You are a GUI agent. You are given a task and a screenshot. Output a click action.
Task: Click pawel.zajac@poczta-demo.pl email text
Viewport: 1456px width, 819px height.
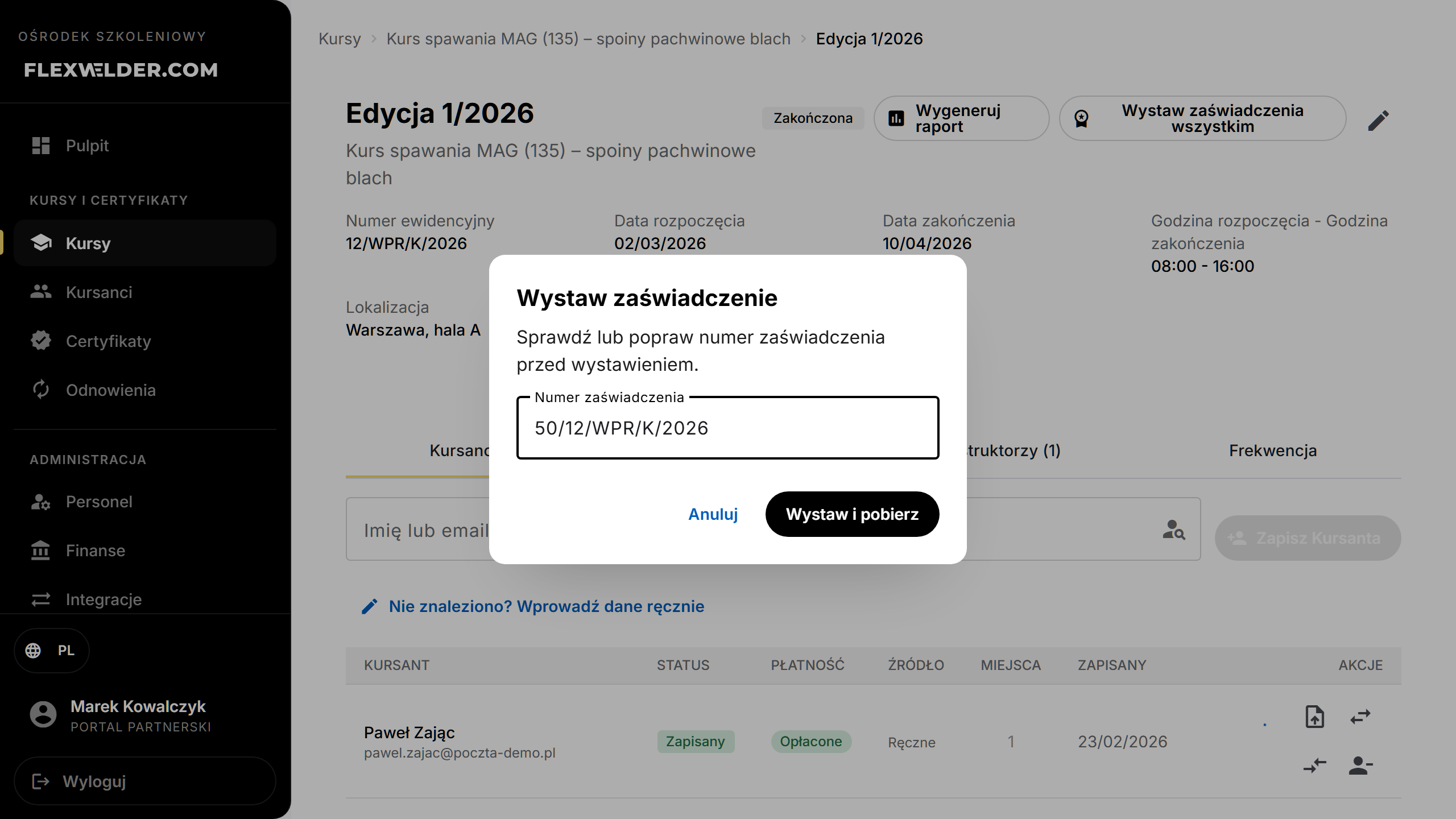pyautogui.click(x=460, y=752)
